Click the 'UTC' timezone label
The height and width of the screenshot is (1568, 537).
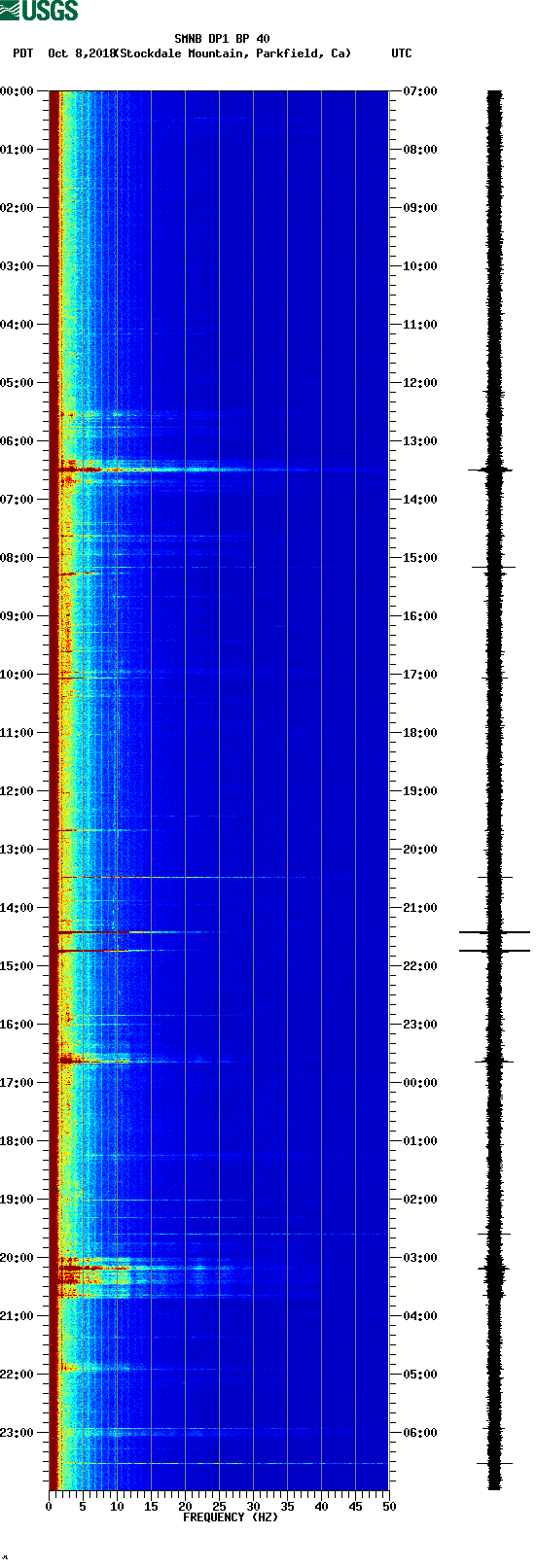(x=402, y=53)
